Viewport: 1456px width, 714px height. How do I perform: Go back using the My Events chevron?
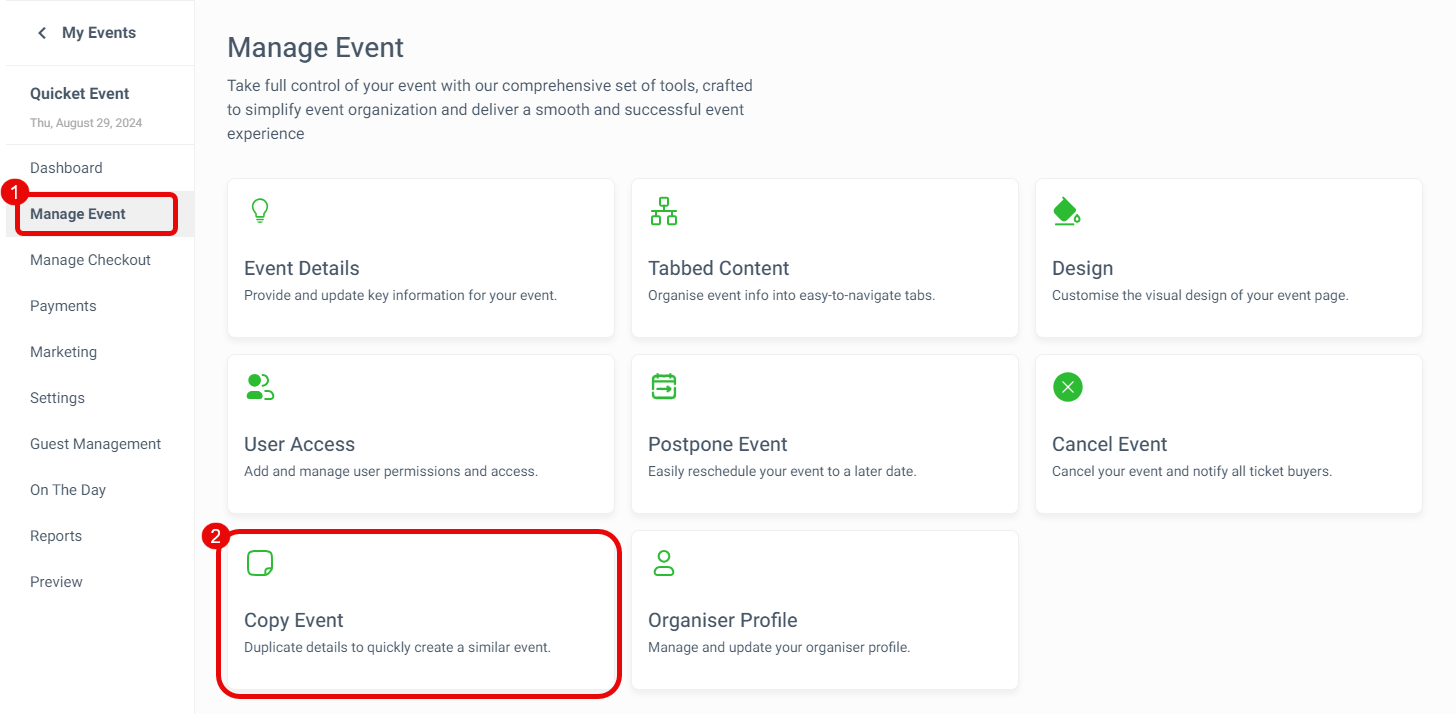pos(42,33)
